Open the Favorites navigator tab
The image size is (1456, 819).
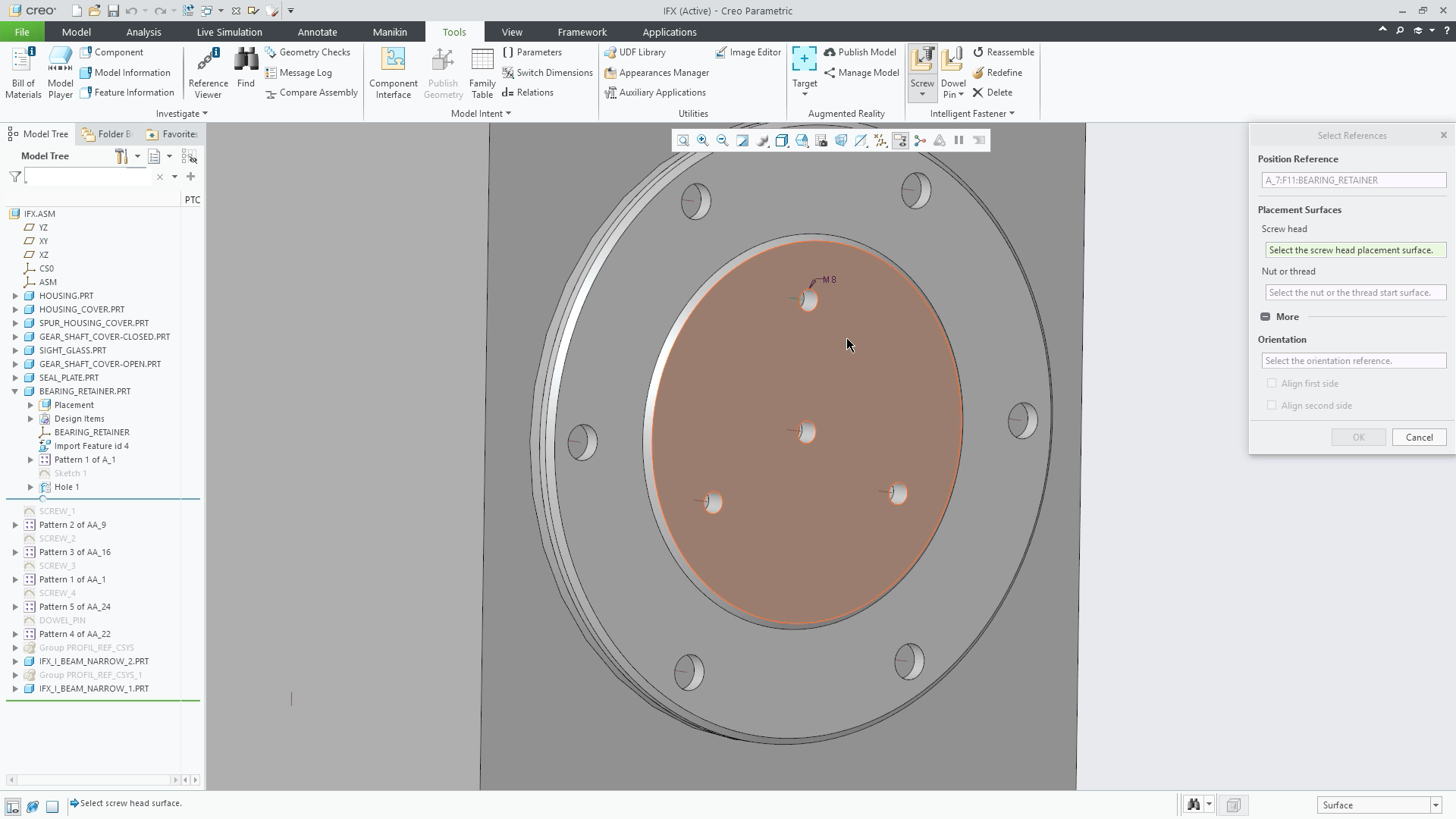click(x=172, y=134)
